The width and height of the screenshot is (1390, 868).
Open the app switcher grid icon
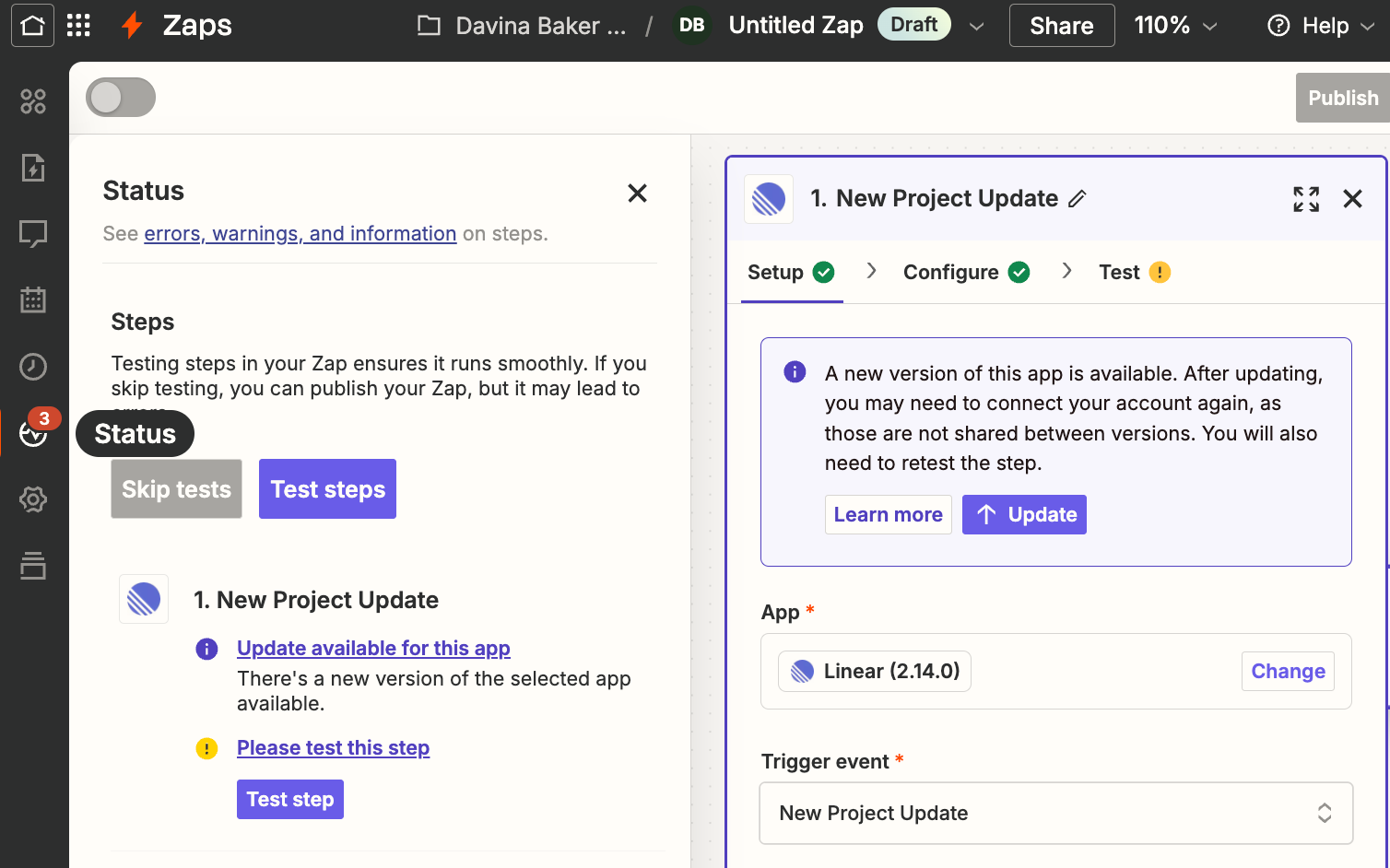click(x=78, y=25)
